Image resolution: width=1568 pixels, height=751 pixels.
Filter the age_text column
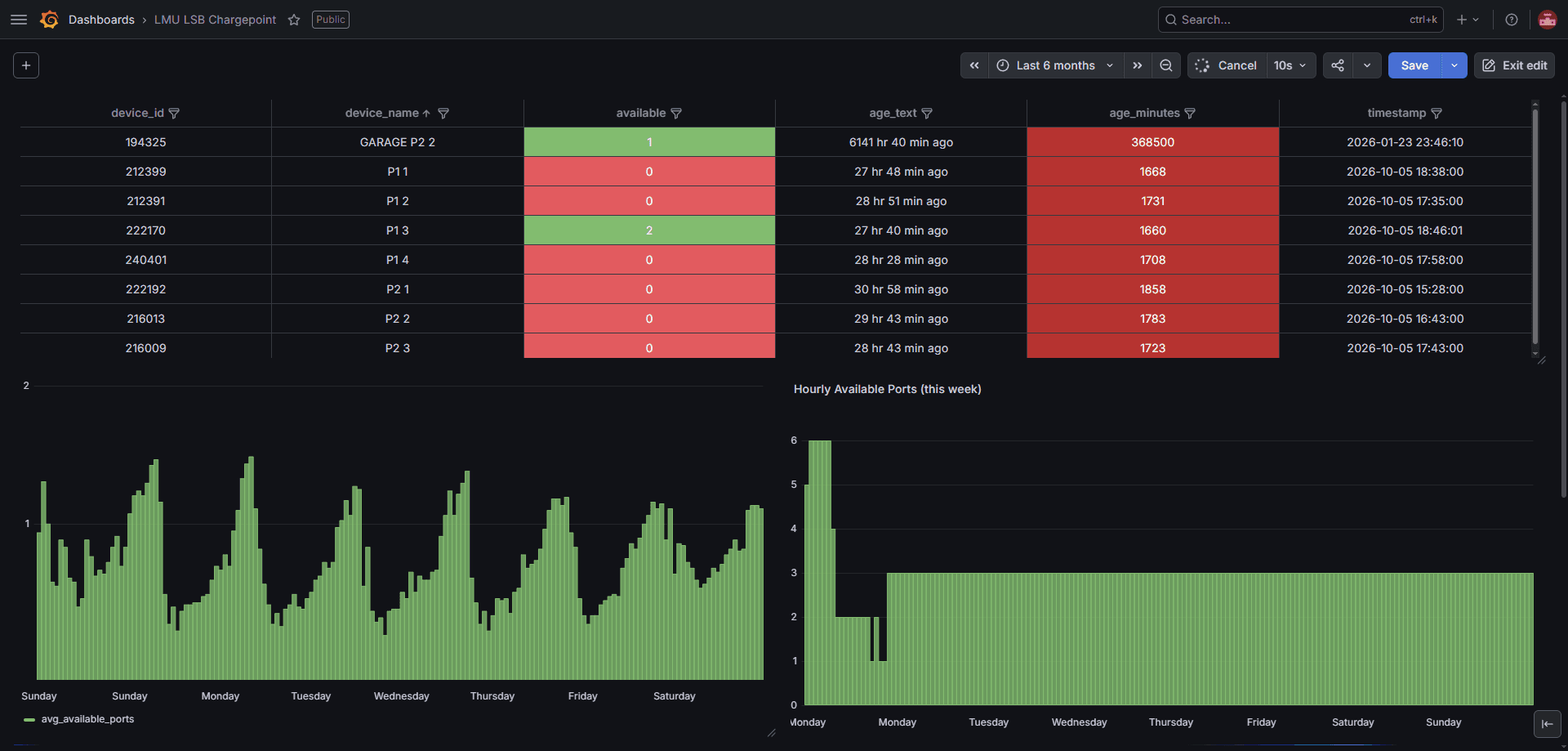click(x=927, y=114)
